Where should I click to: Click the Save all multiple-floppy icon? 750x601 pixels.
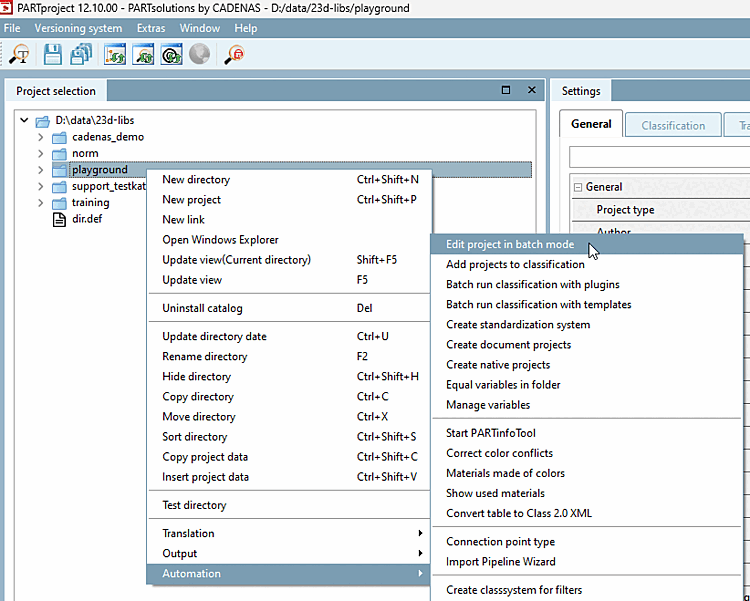pyautogui.click(x=81, y=54)
